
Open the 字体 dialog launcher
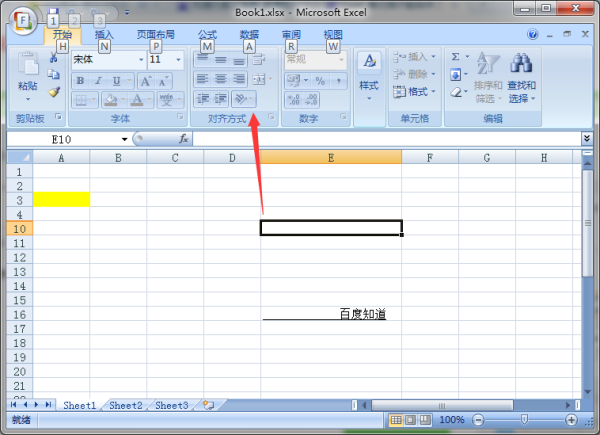(180, 116)
